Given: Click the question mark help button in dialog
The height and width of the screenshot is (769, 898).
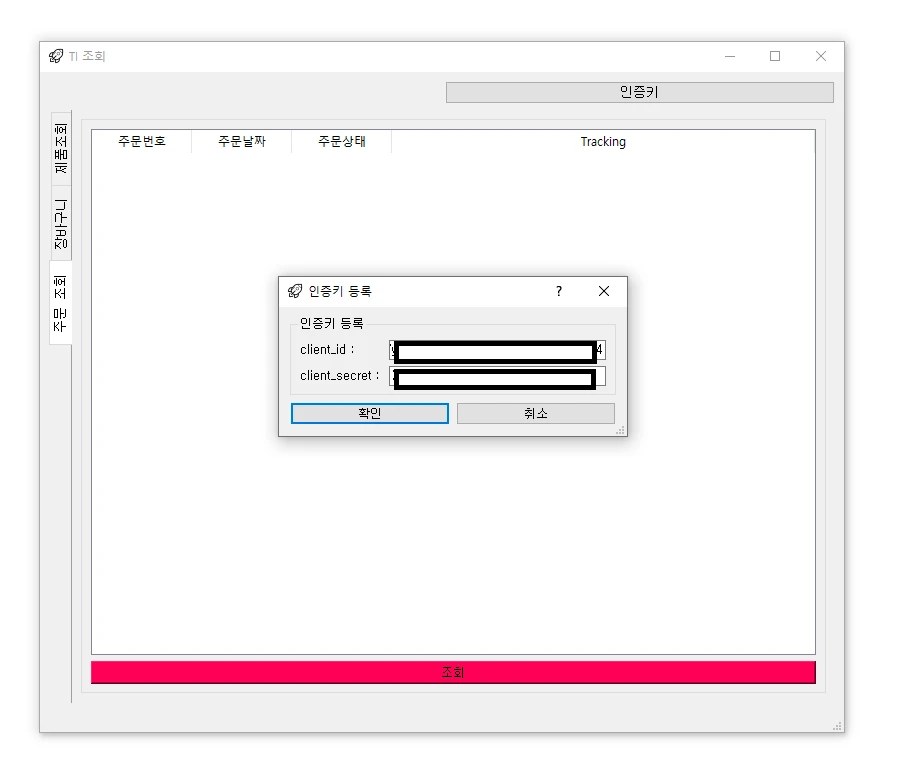Looking at the screenshot, I should (559, 291).
